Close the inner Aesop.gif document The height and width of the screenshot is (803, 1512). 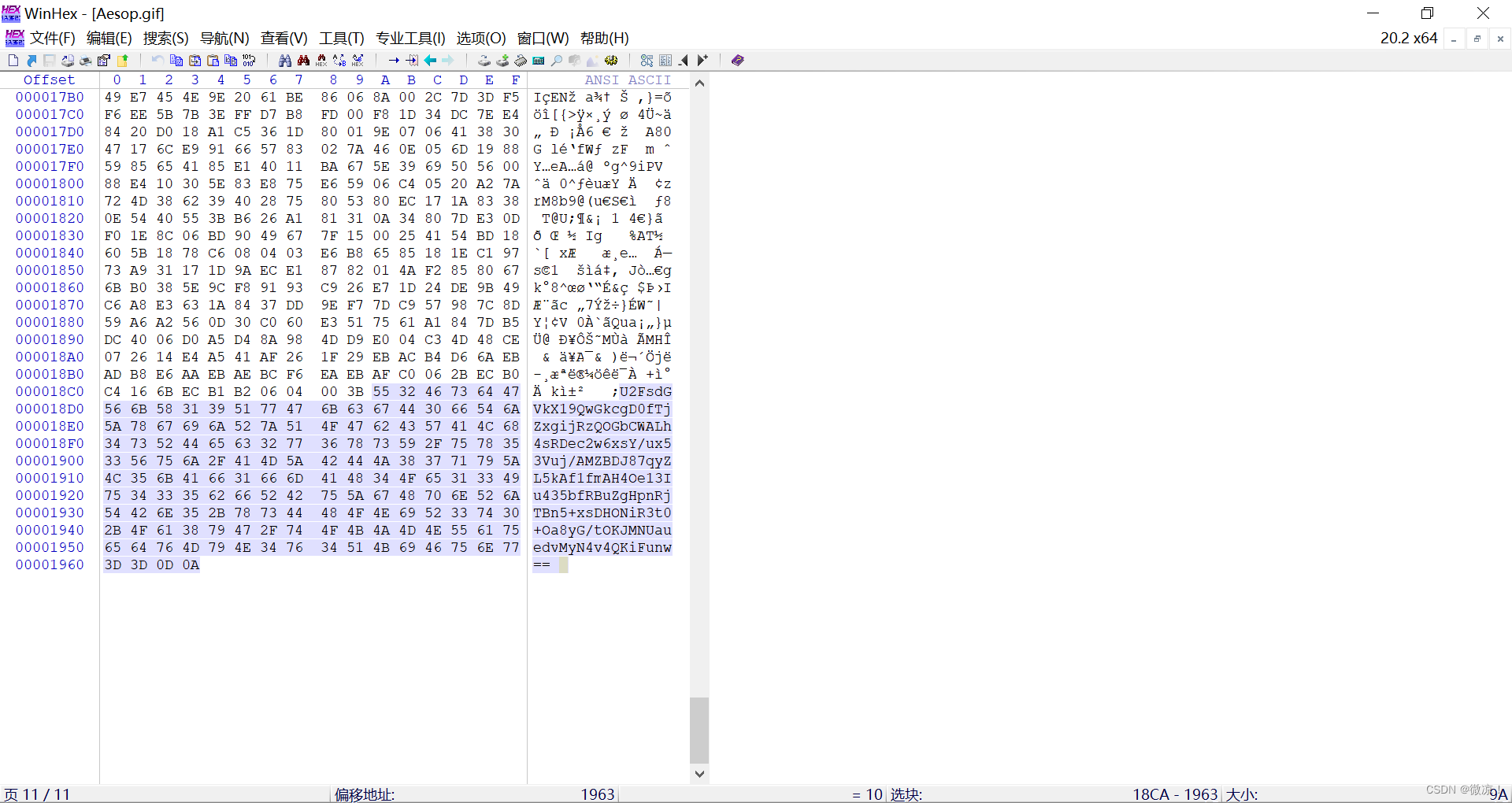1500,39
